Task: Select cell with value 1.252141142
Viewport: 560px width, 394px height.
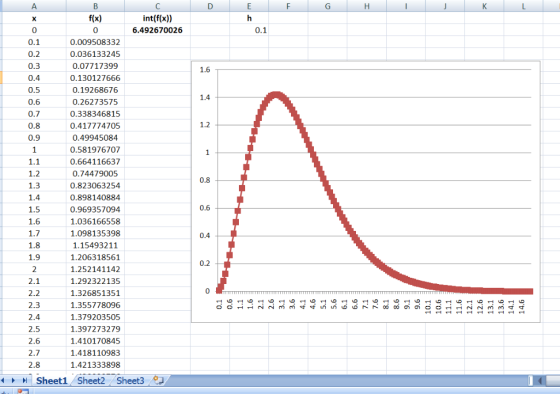Action: click(95, 269)
